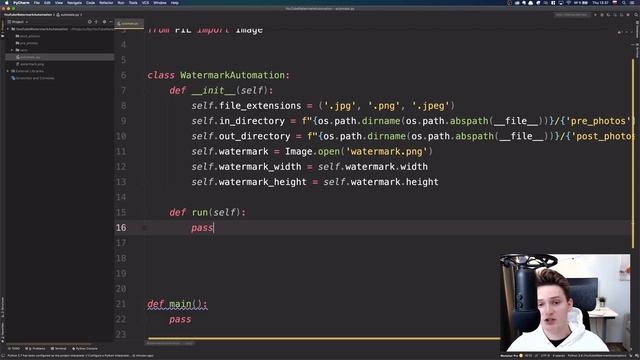Hide the Project panel with minus icon
Image resolution: width=640 pixels, height=360 pixels.
tap(111, 22)
